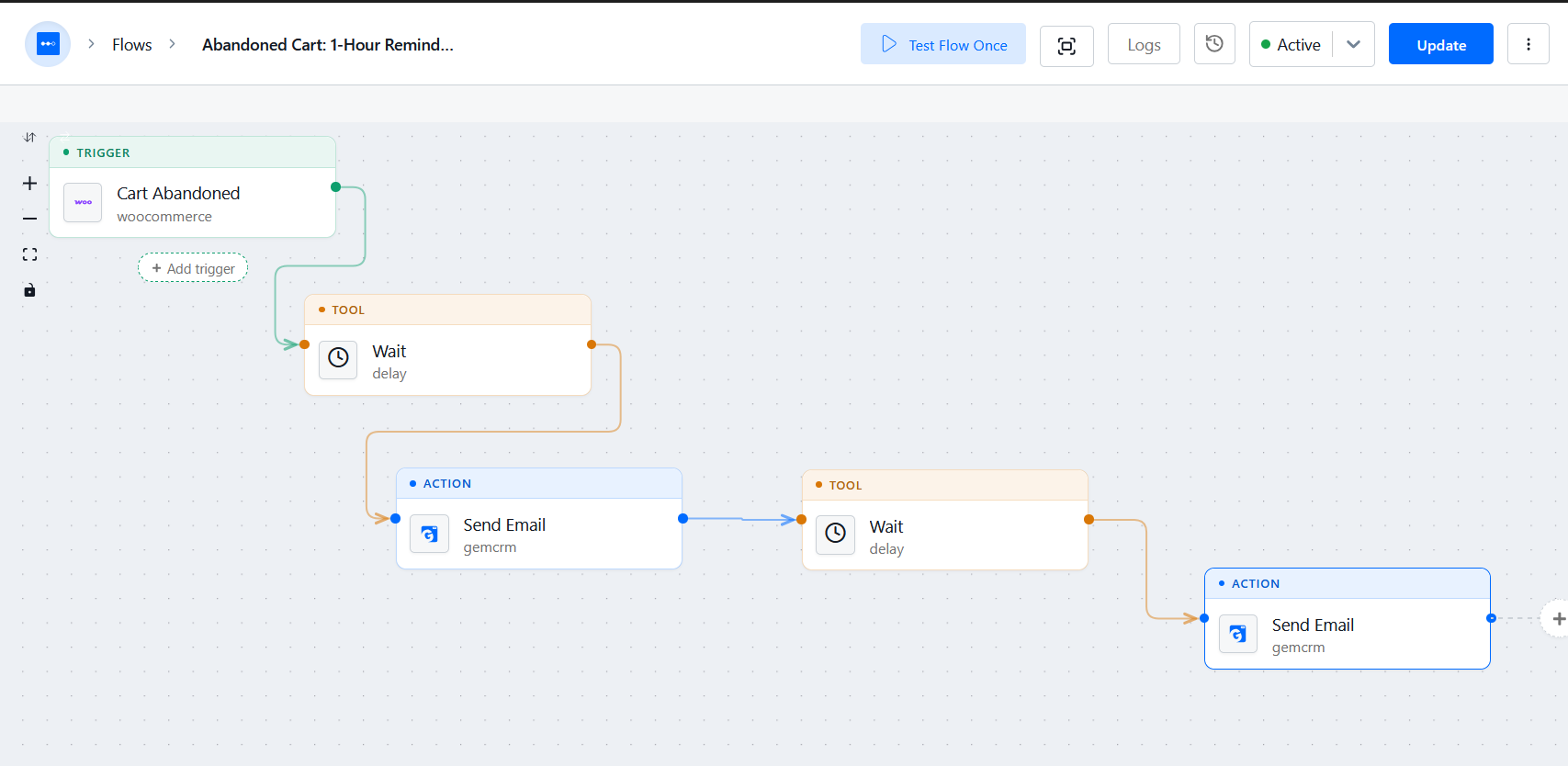
Task: Select the first Send Email action node
Action: (539, 519)
